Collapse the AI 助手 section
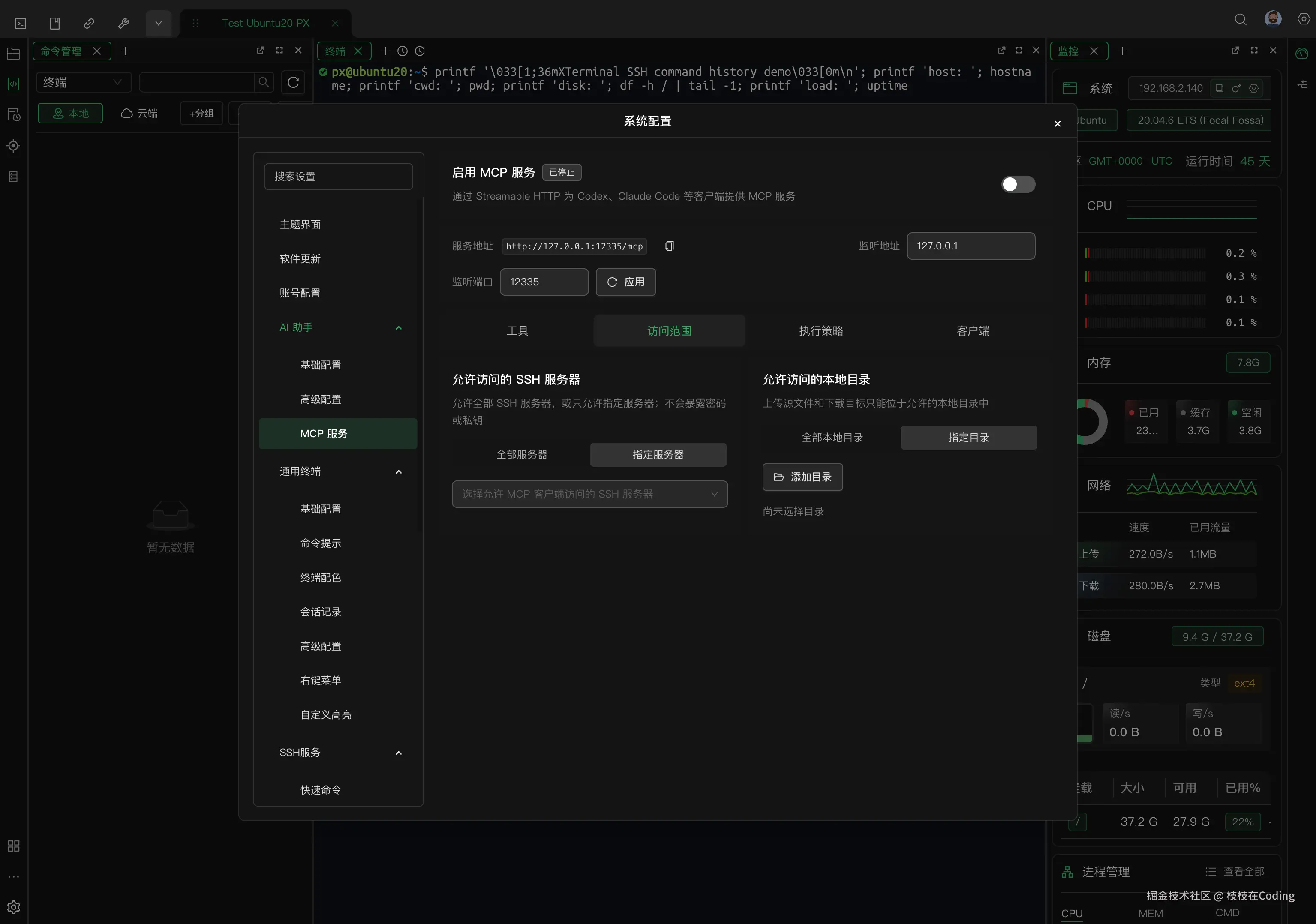The image size is (1316, 924). [398, 328]
